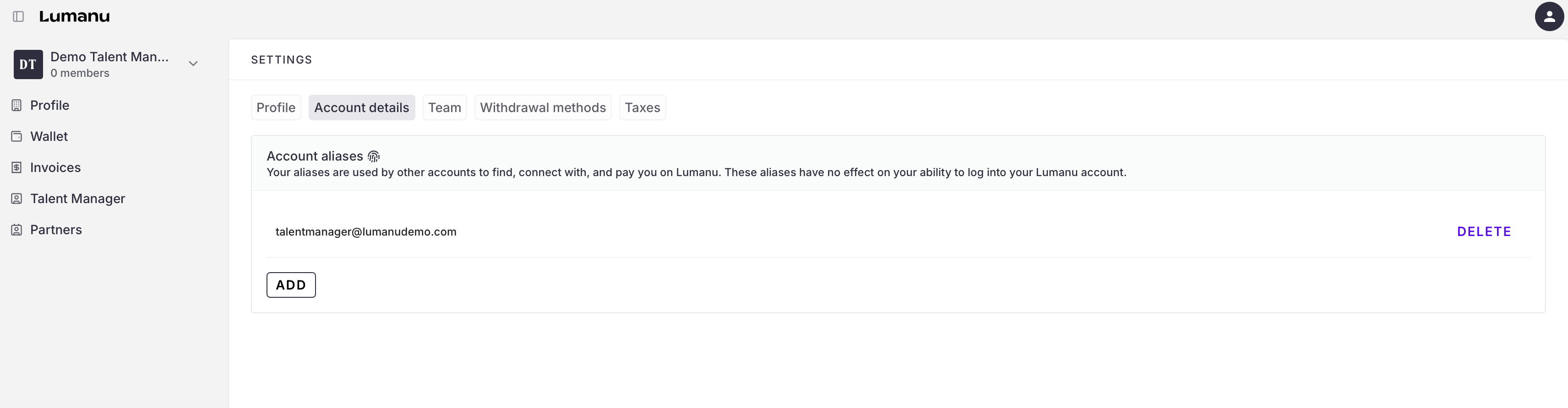Open the Team tab
This screenshot has height=408, width=1568.
[x=444, y=107]
